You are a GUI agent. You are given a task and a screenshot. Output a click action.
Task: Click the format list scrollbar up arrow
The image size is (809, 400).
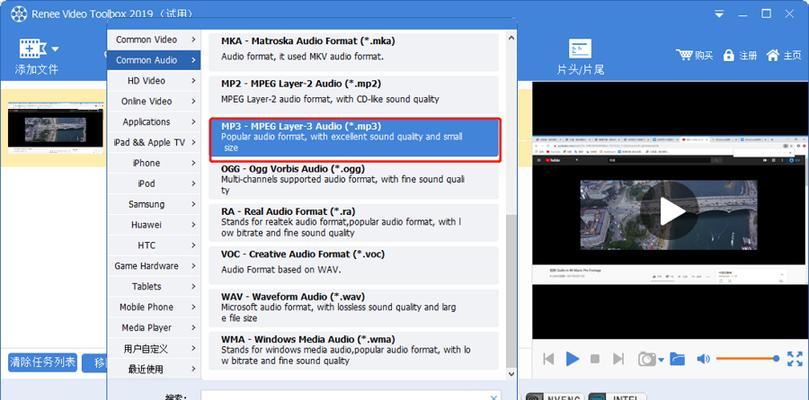tap(511, 38)
